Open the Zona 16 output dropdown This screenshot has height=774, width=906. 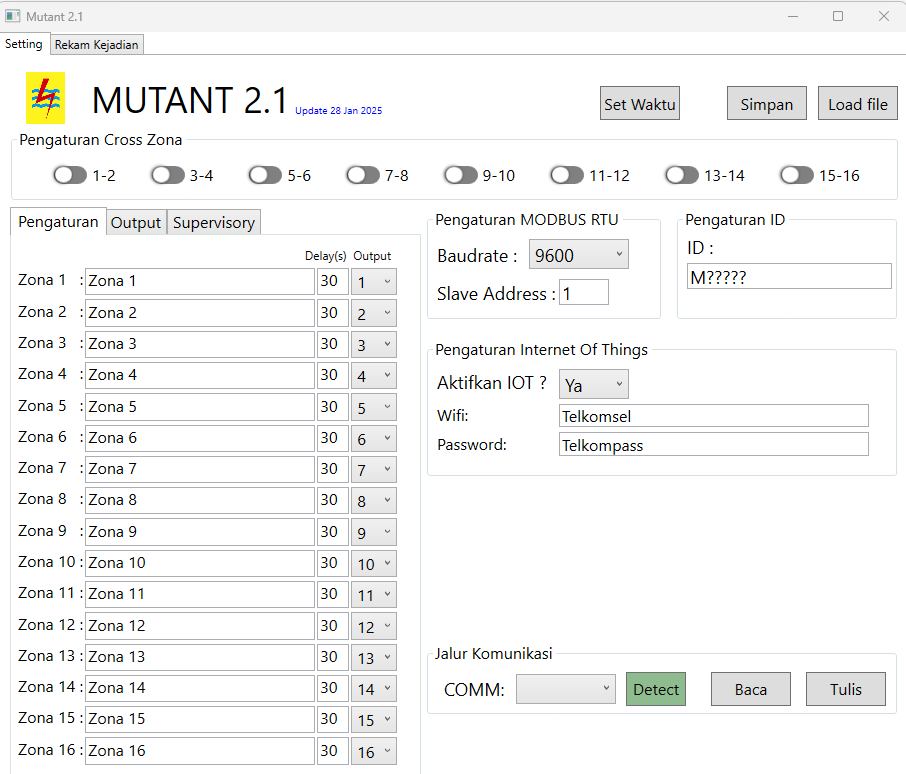pos(373,750)
